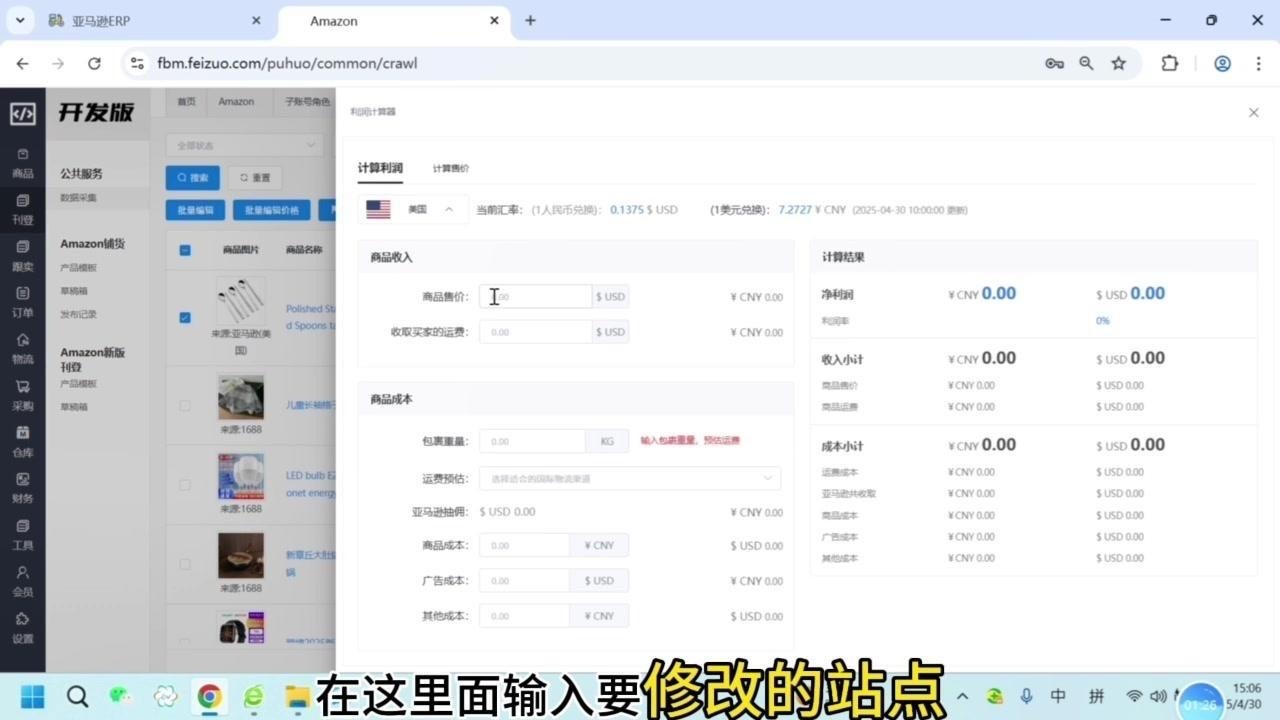Open browser extensions puzzle icon

tap(1169, 63)
